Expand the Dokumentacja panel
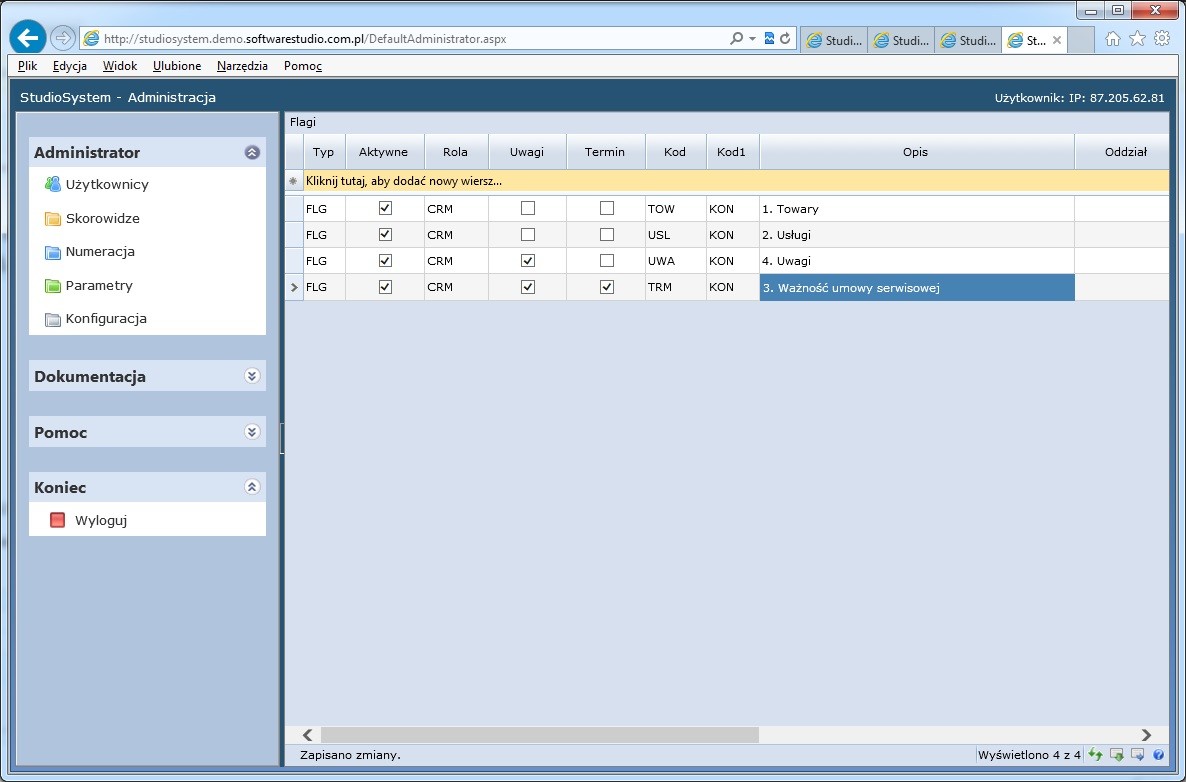This screenshot has width=1186, height=782. pos(253,376)
